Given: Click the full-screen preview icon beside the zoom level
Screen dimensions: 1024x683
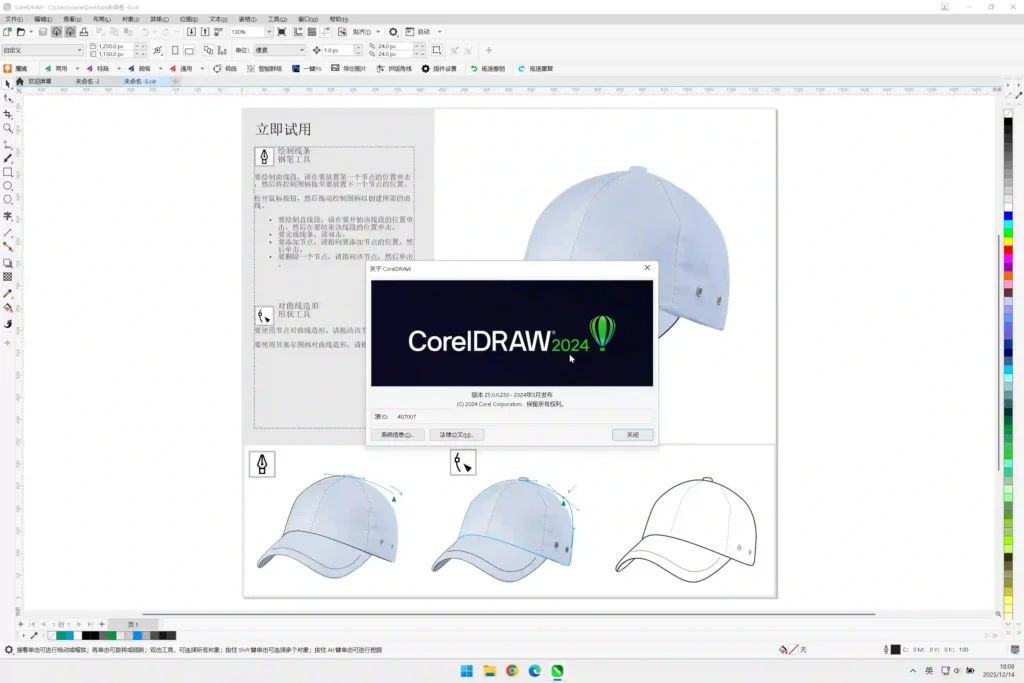Looking at the screenshot, I should pos(281,32).
